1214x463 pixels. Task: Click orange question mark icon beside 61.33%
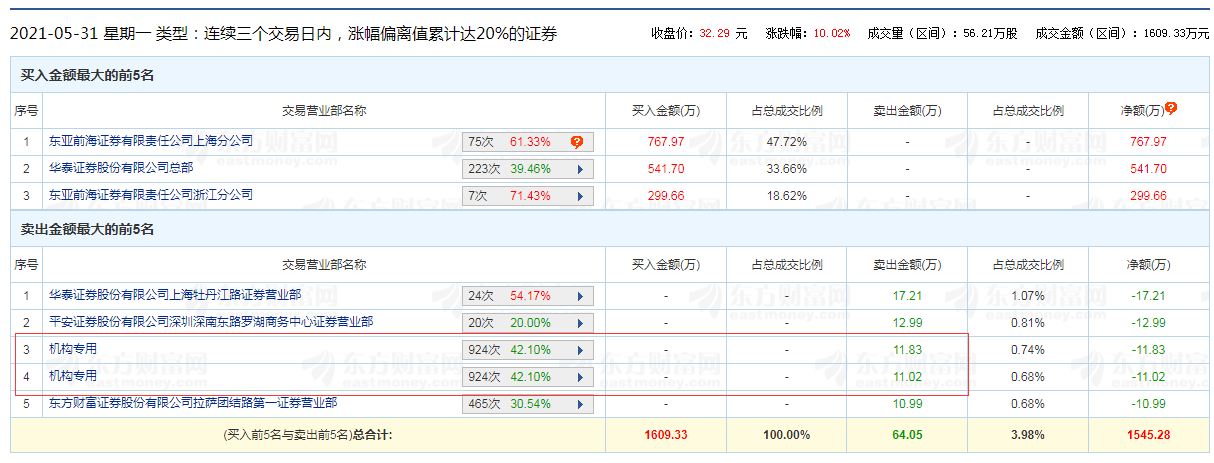(x=577, y=142)
